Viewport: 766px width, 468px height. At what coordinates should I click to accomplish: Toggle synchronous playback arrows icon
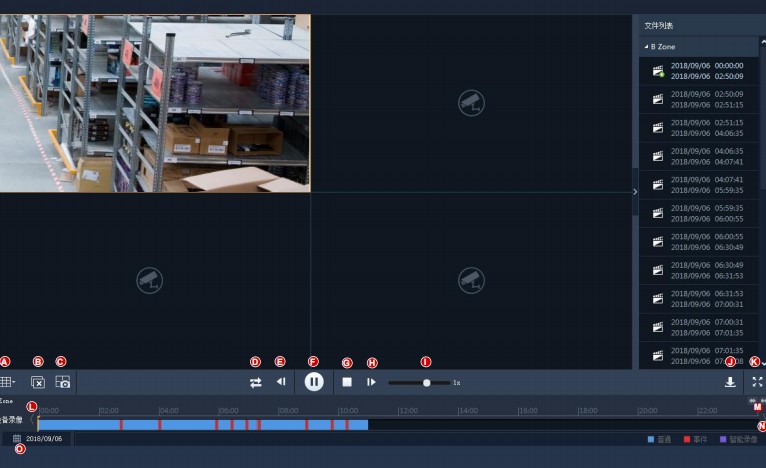[255, 382]
